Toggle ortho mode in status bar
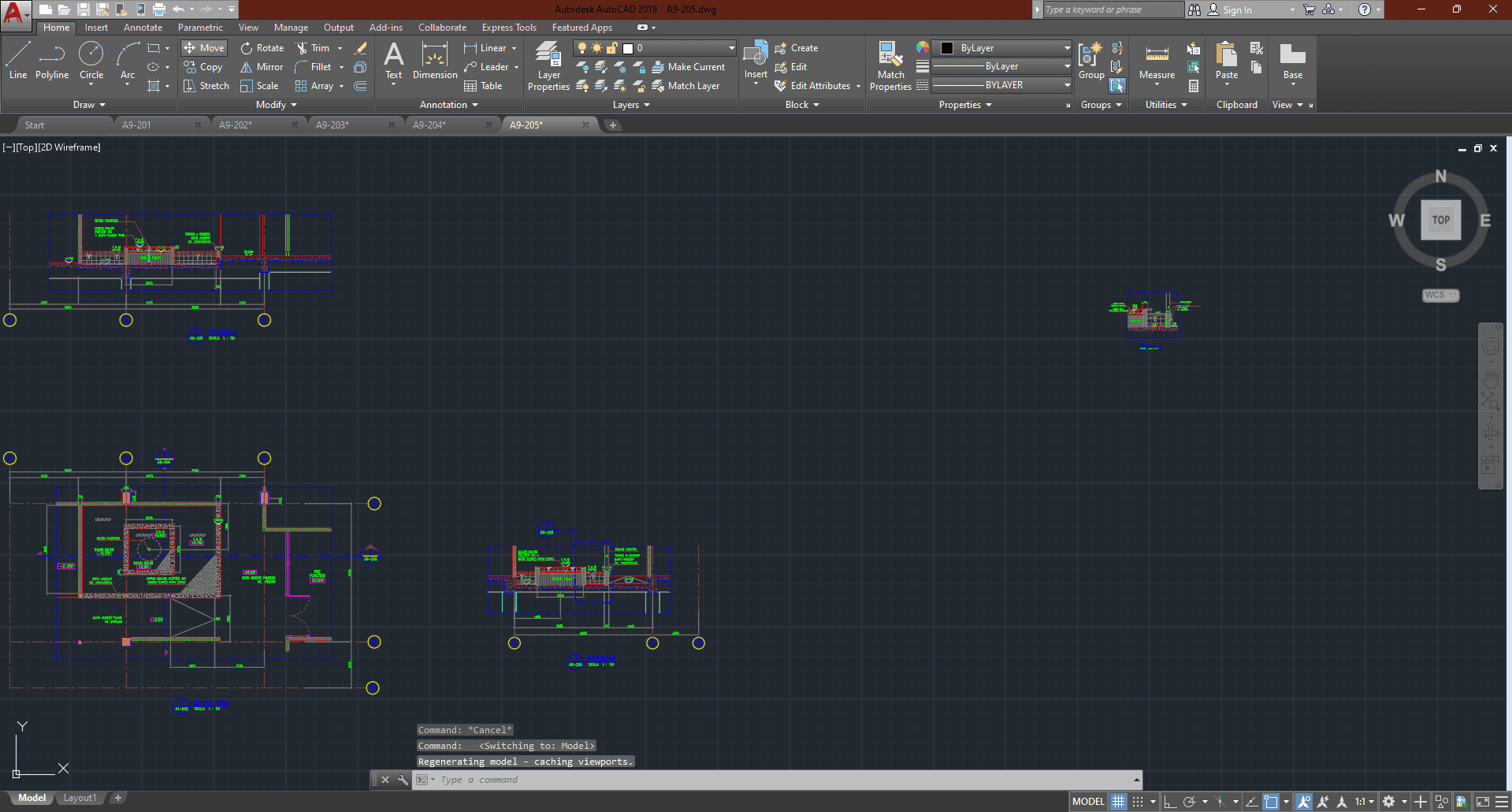 1170,802
